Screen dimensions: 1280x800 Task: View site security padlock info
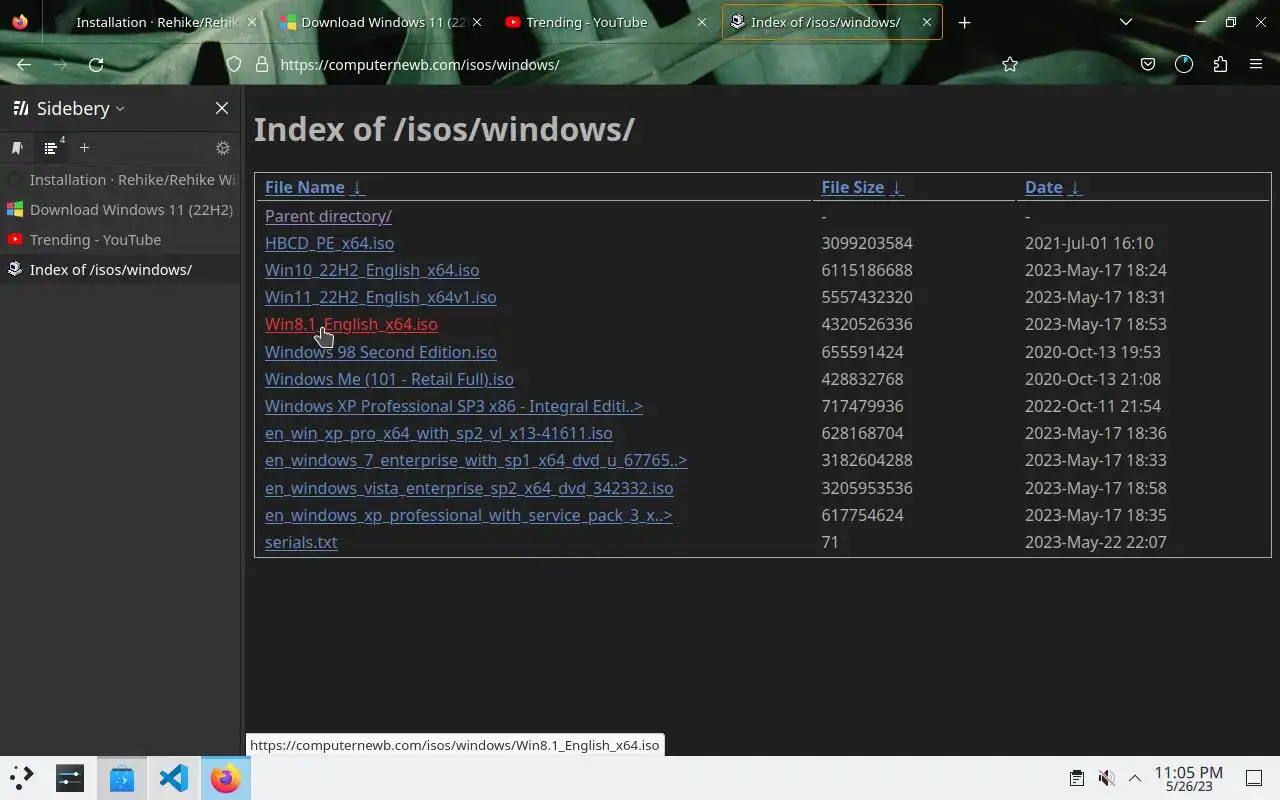coord(262,64)
